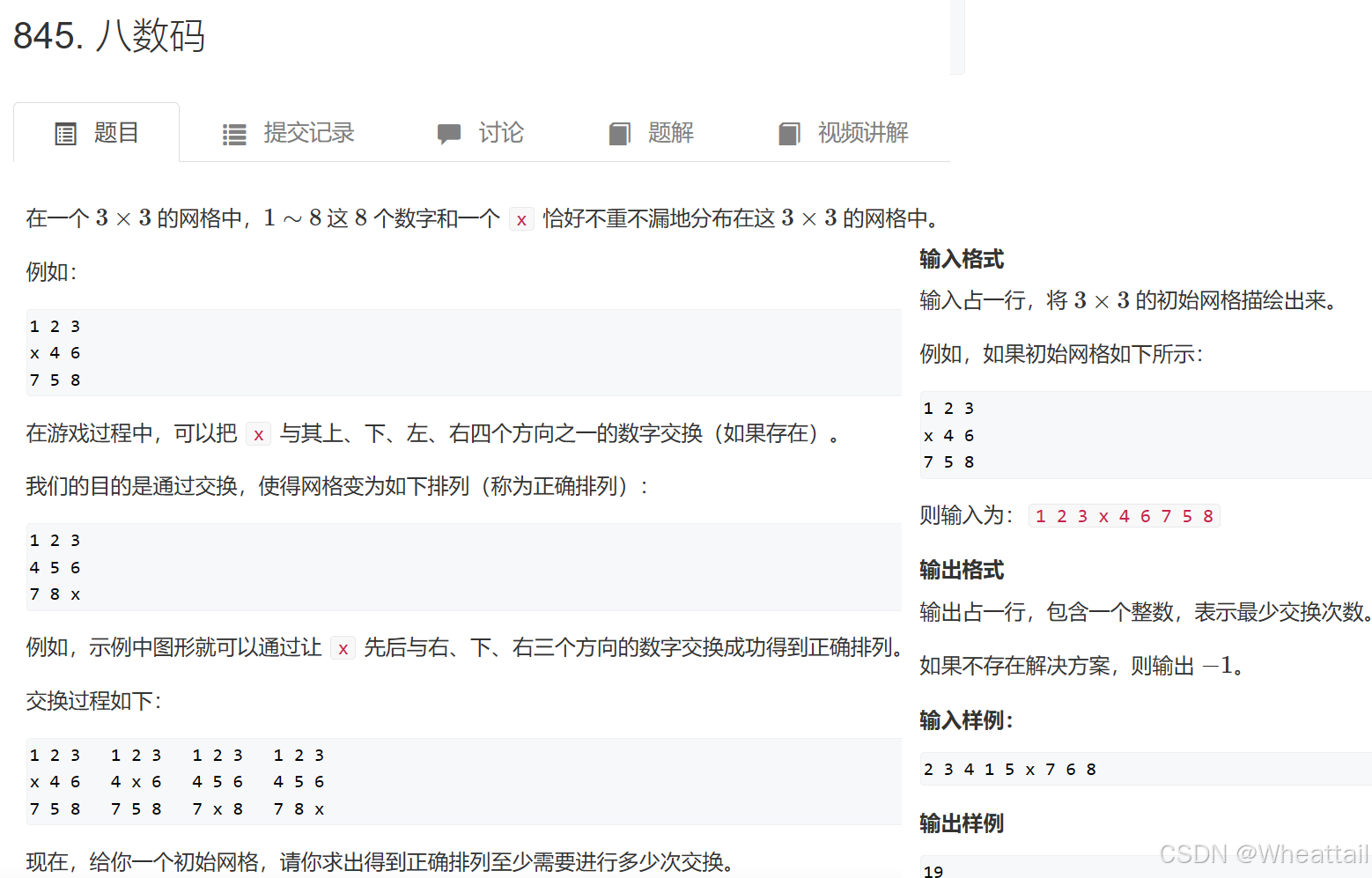Click the book icon beside 视频讲解
1372x878 pixels.
click(x=789, y=133)
